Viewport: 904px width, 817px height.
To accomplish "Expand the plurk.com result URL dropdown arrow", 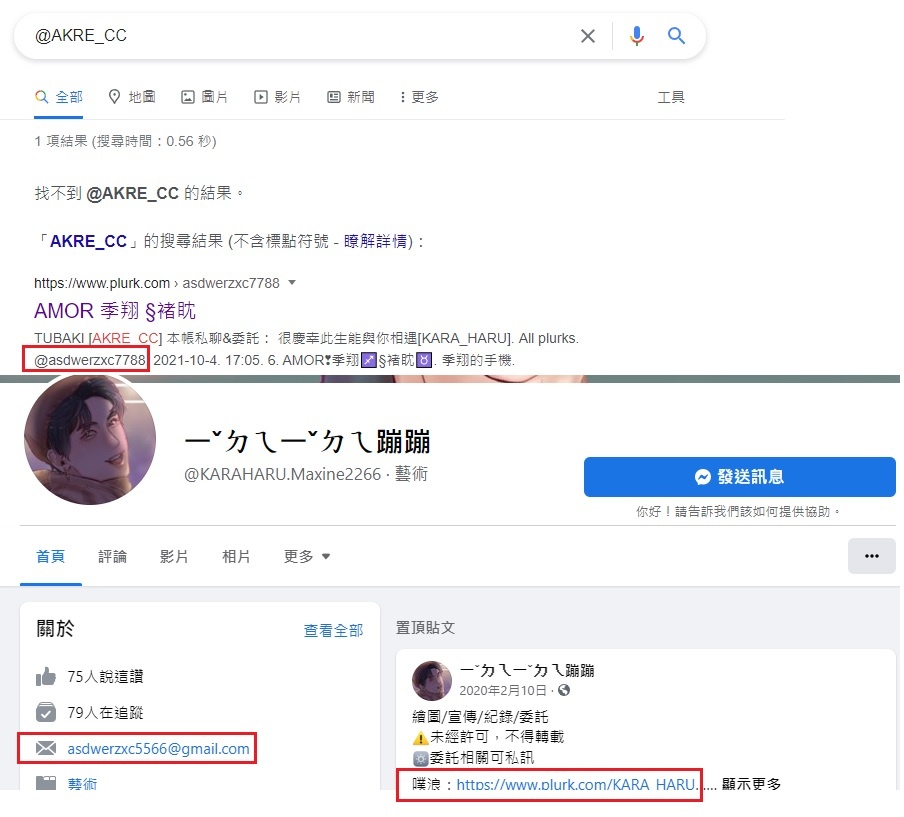I will [292, 283].
